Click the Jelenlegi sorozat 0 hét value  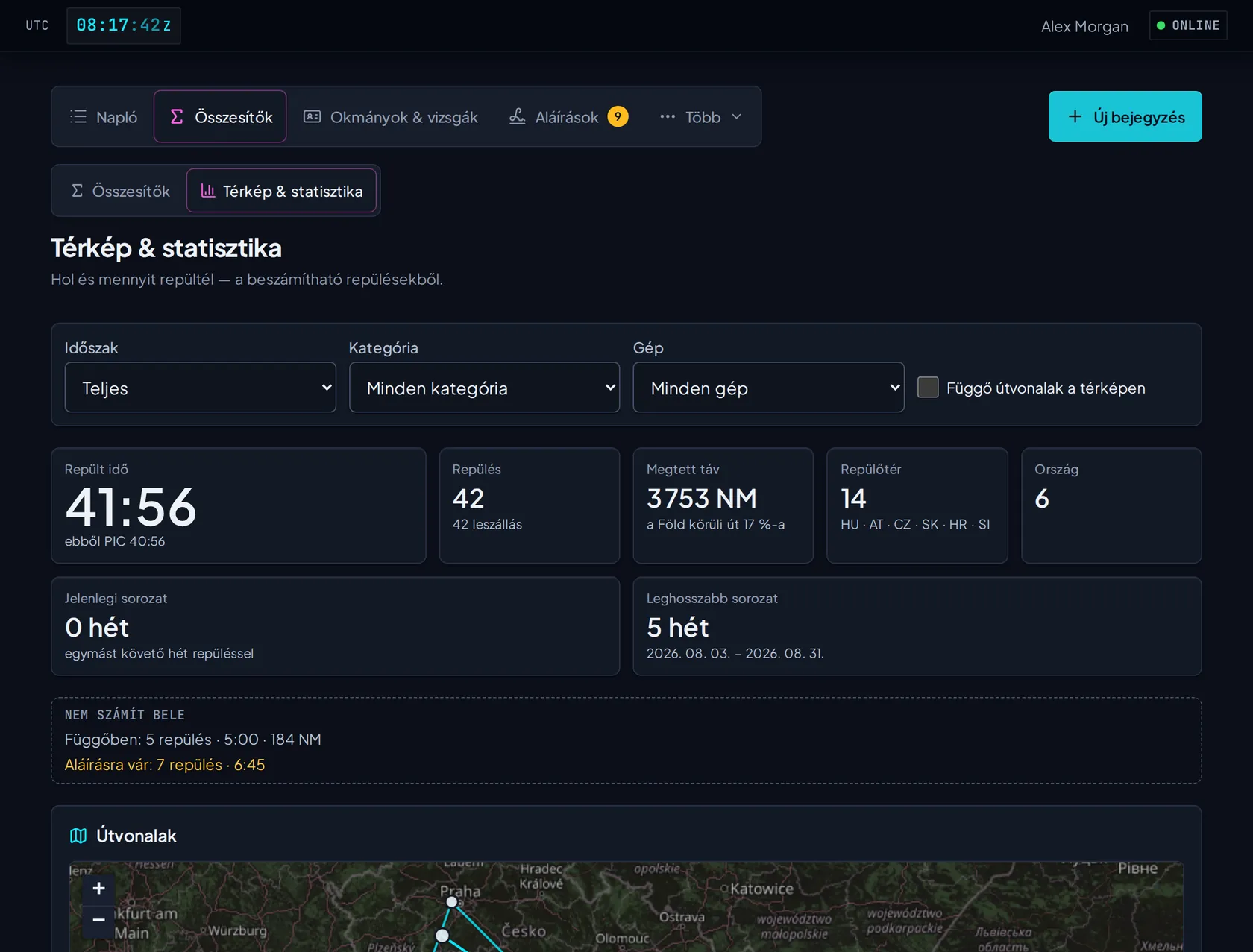coord(97,628)
